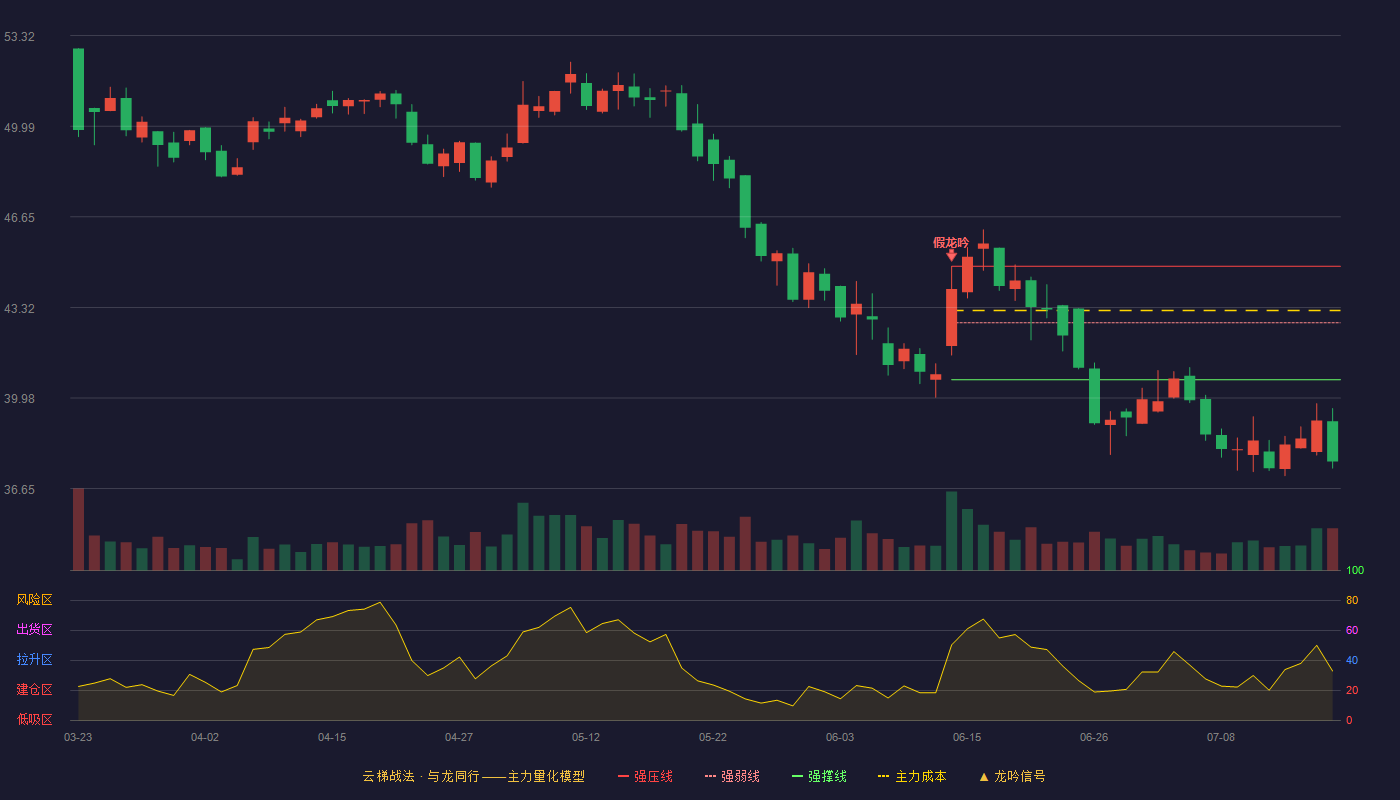
Task: Toggle the 强压线 legend item
Action: click(645, 776)
